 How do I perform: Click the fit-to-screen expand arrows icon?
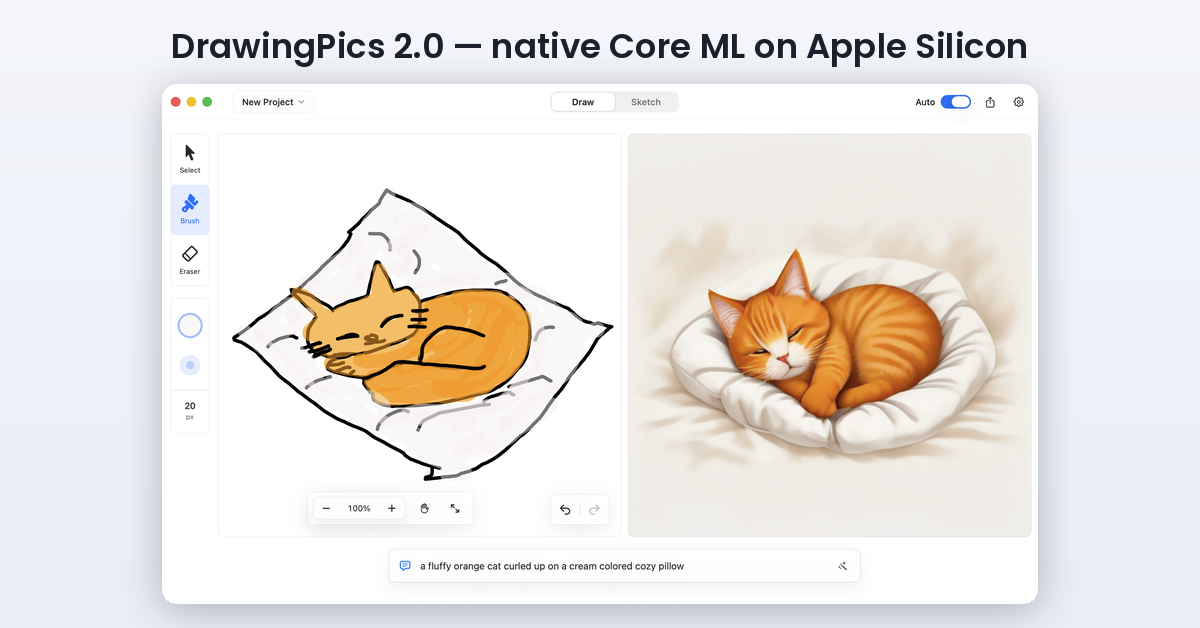pyautogui.click(x=455, y=508)
